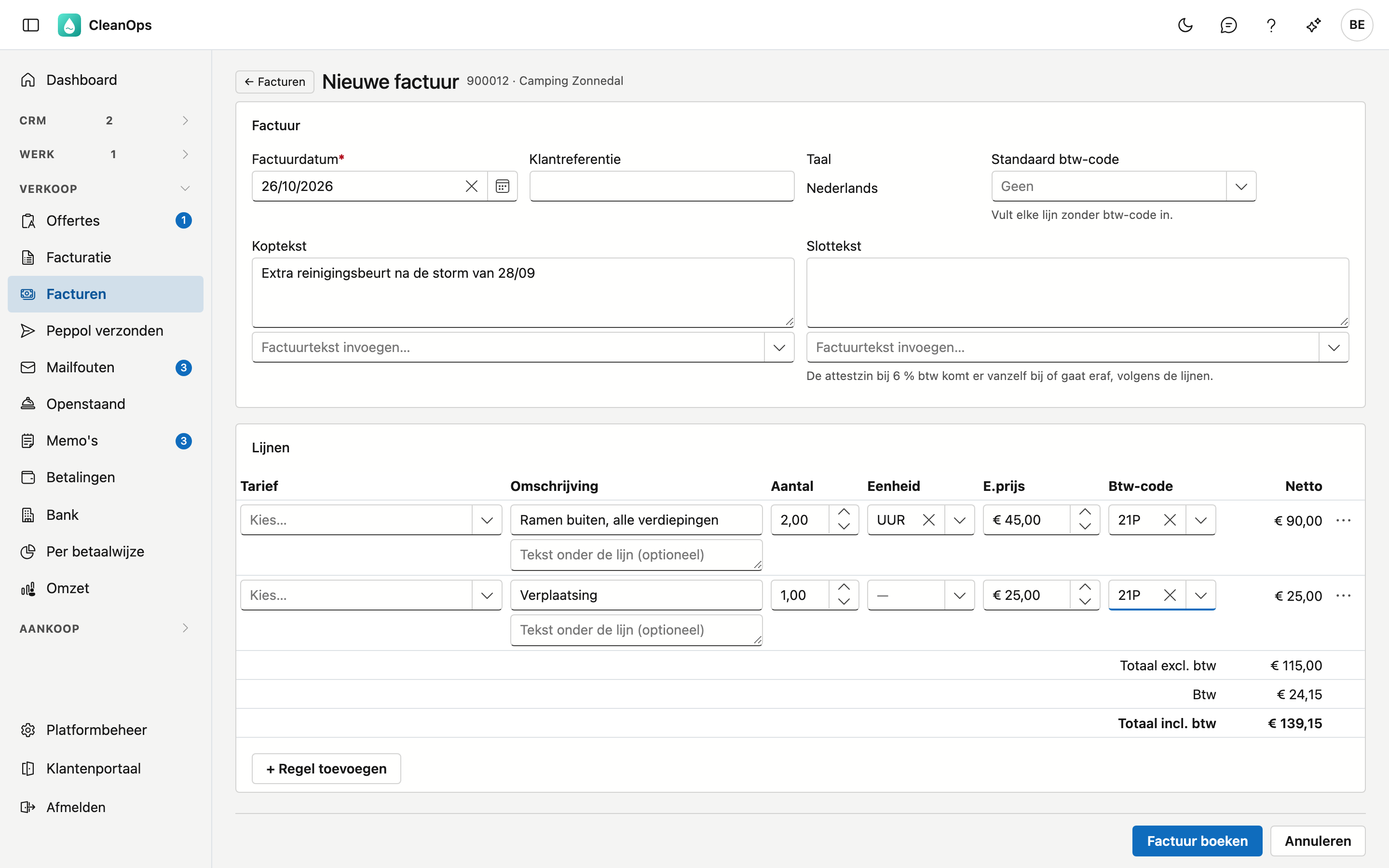Open the calendar picker for Factuurdatum
This screenshot has height=868, width=1389.
click(x=502, y=186)
